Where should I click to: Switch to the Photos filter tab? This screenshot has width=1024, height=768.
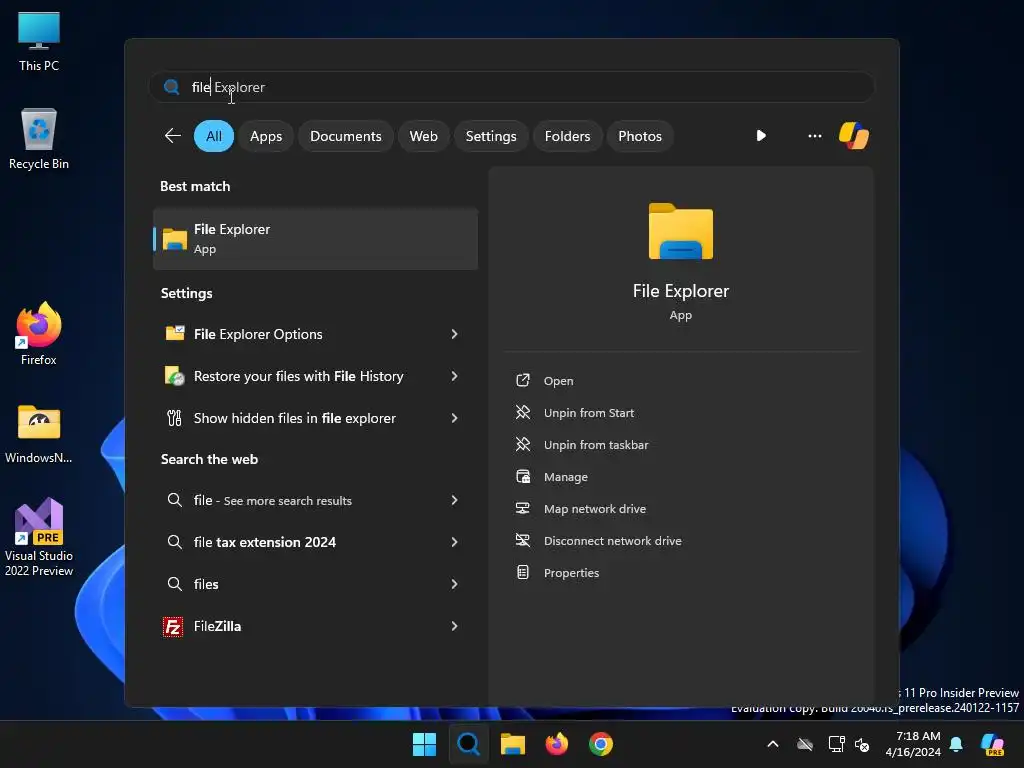click(639, 136)
